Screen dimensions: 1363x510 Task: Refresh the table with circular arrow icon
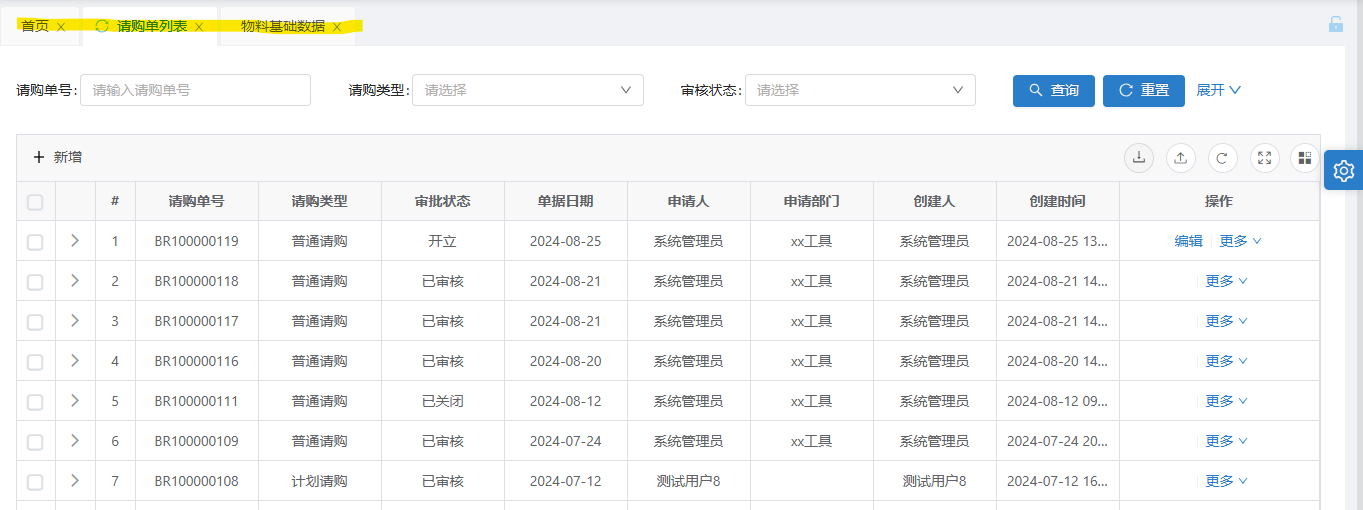pos(1222,157)
